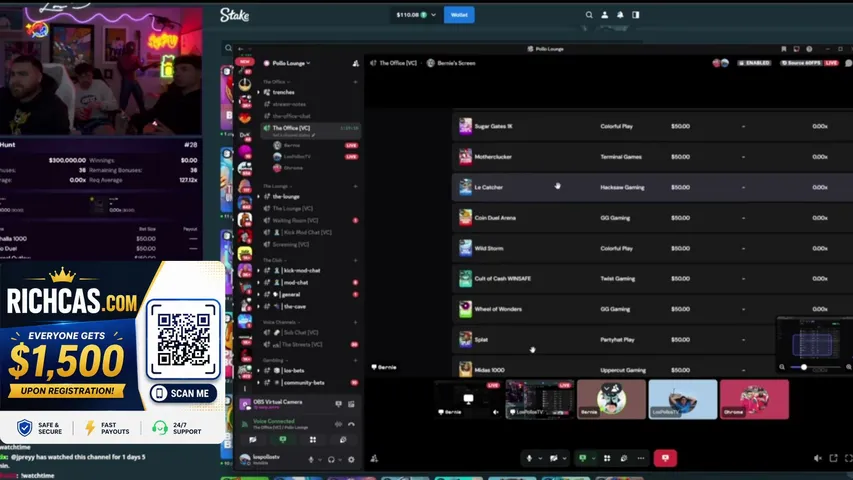Mute stream audio speaker icon

coord(818,458)
